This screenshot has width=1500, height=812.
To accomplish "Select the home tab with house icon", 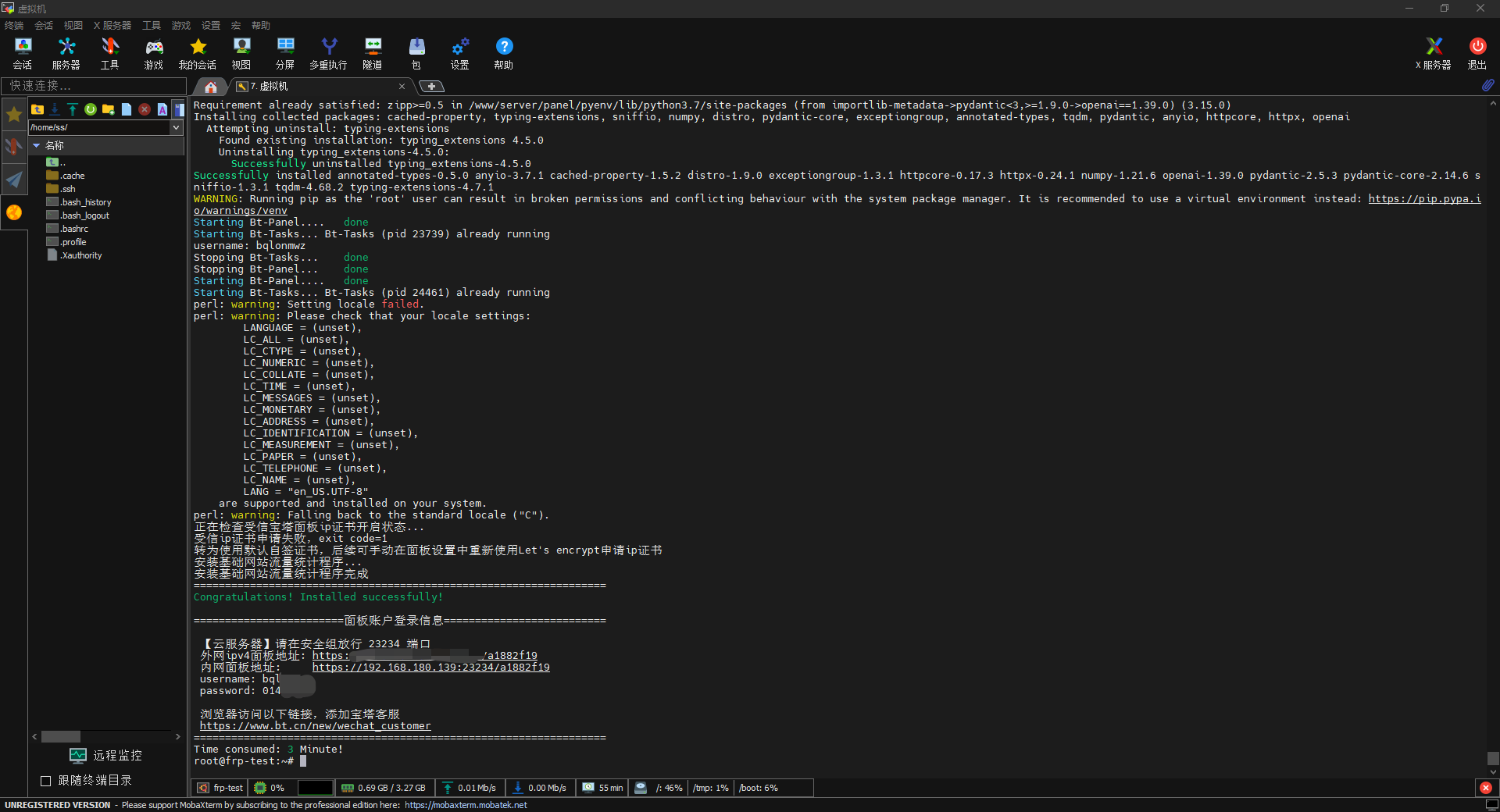I will pyautogui.click(x=211, y=87).
